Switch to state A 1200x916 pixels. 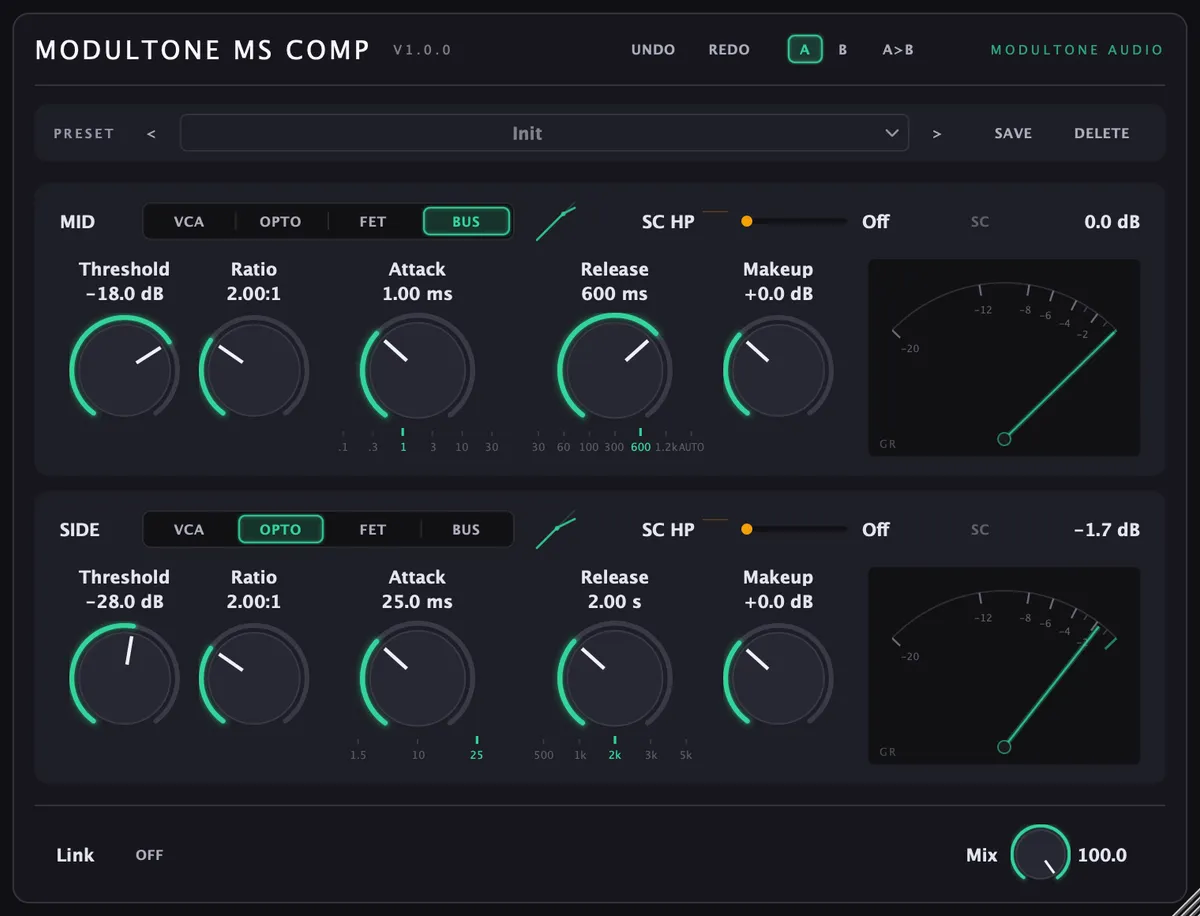tap(805, 49)
